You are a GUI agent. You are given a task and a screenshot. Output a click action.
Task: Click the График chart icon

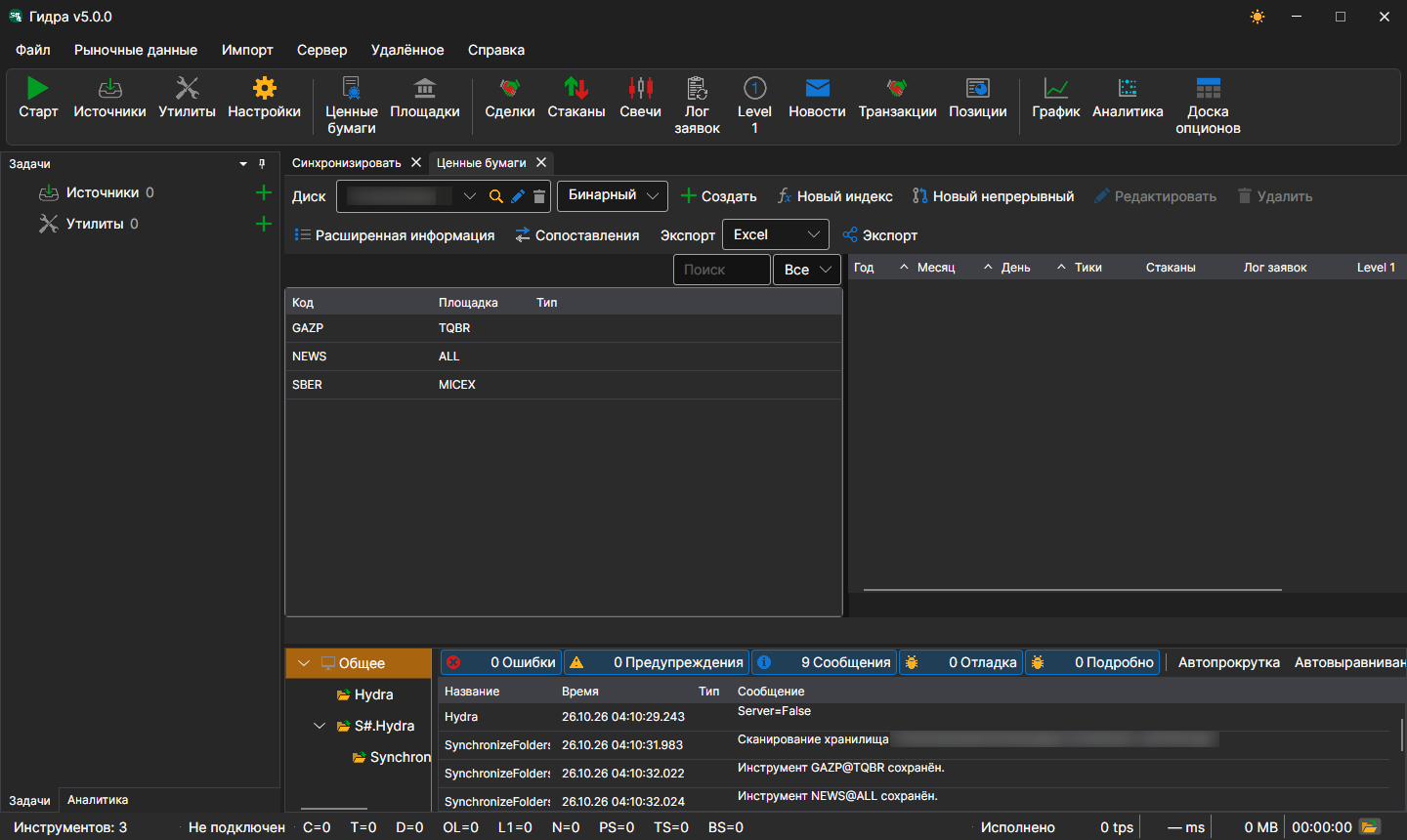[1056, 88]
